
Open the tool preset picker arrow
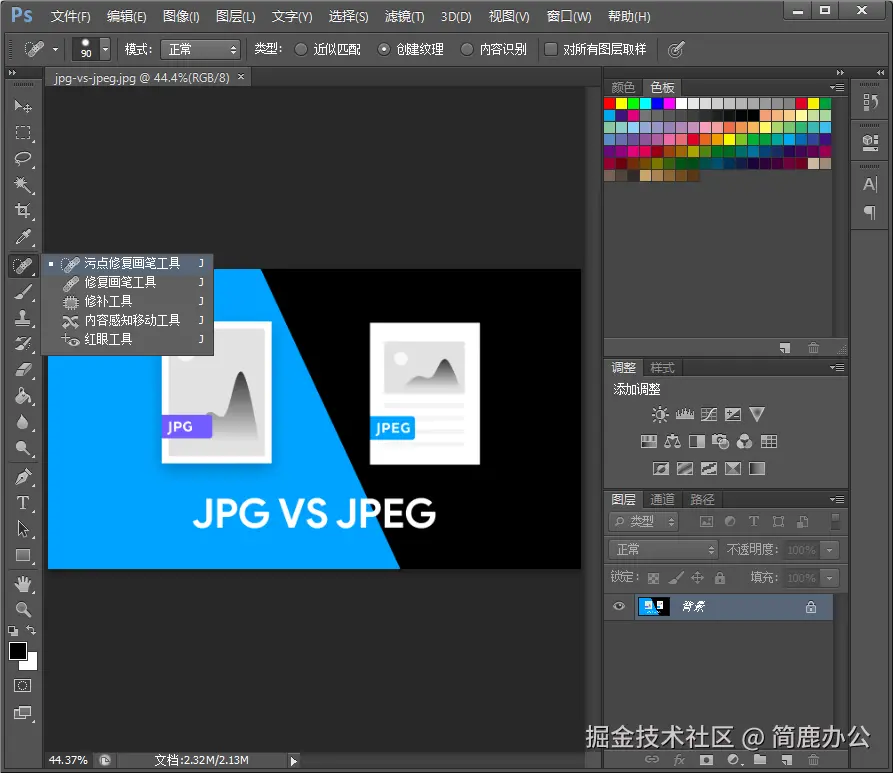(x=55, y=50)
